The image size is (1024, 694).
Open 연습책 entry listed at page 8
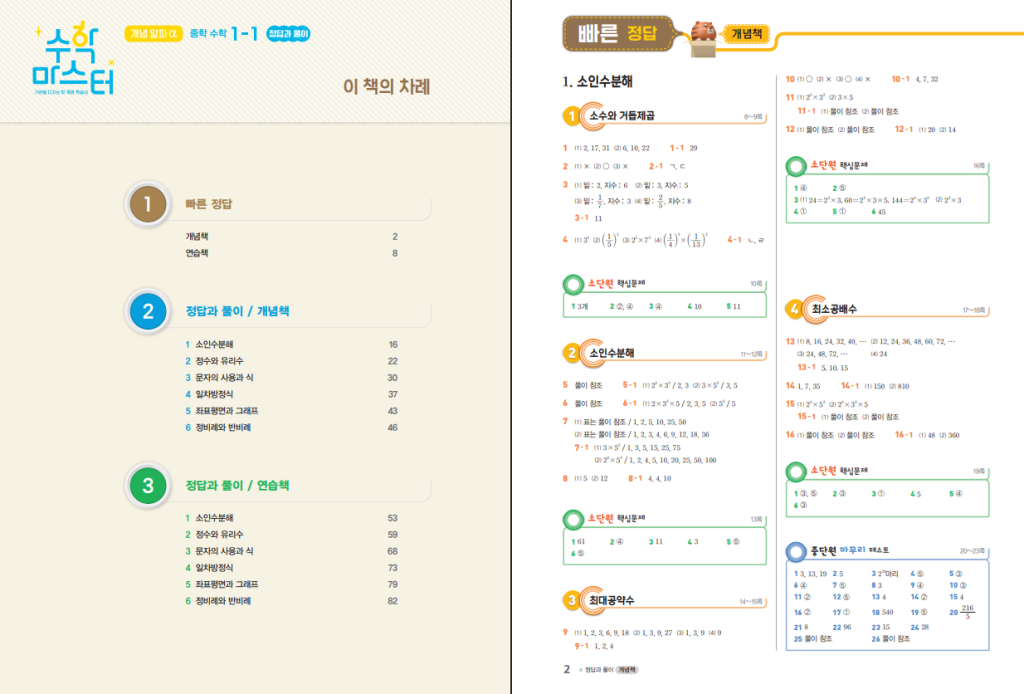(x=197, y=254)
